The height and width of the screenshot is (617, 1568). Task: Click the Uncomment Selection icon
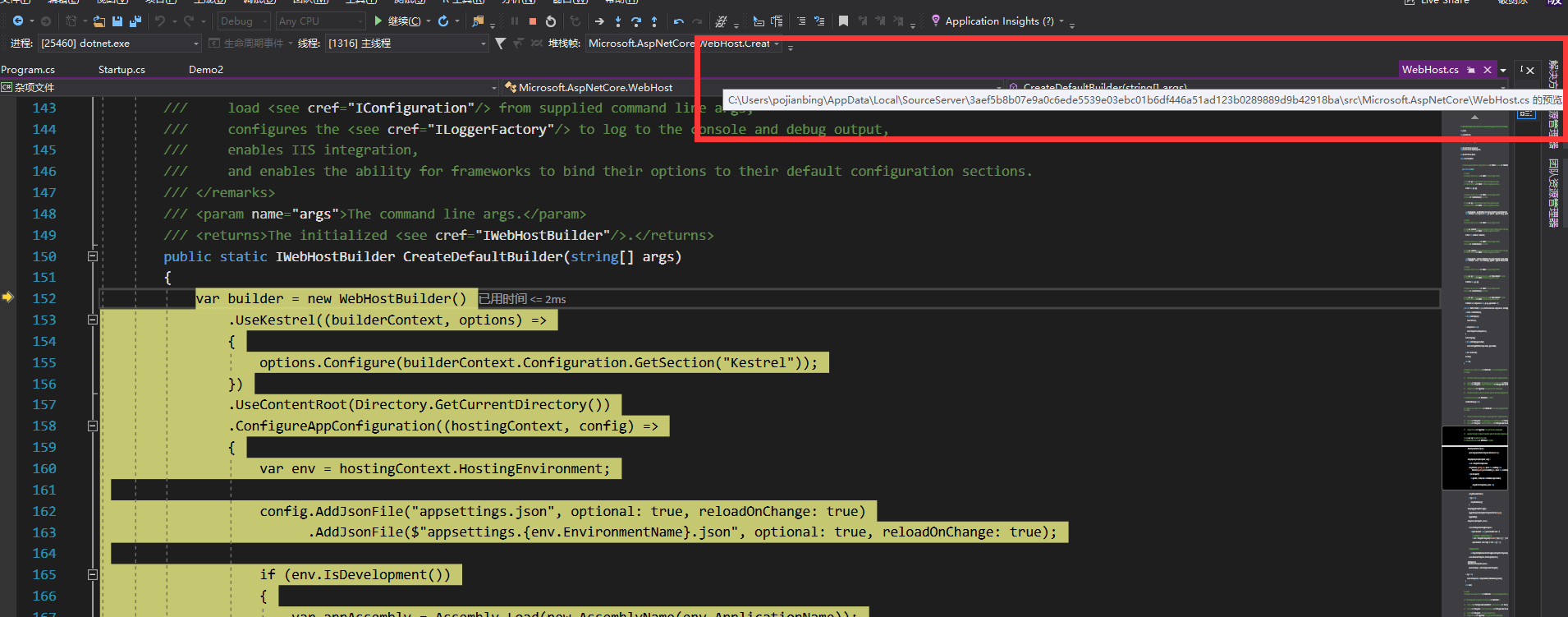(x=819, y=21)
